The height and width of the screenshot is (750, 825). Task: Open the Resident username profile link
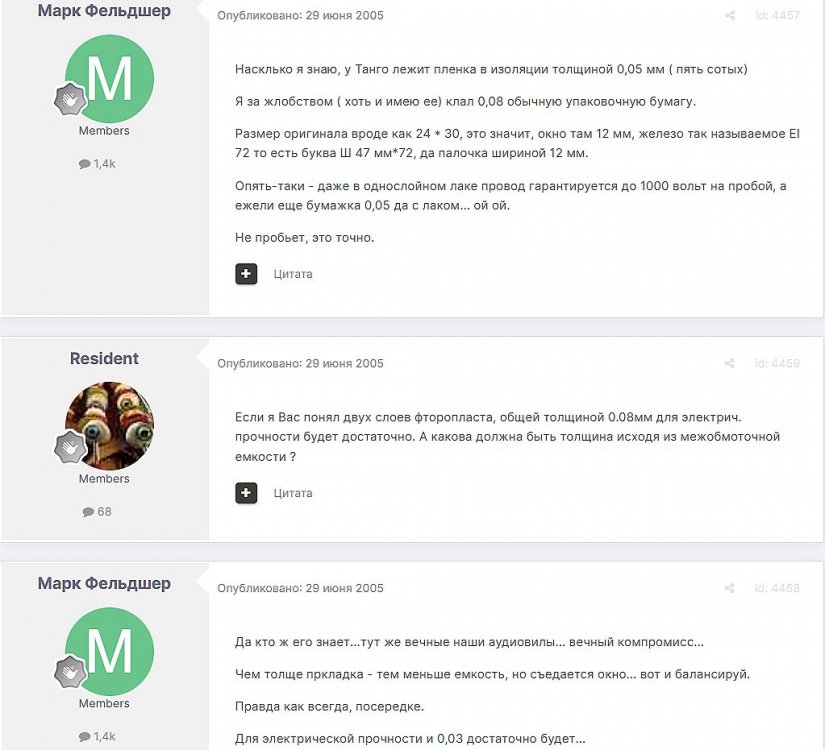[x=104, y=358]
